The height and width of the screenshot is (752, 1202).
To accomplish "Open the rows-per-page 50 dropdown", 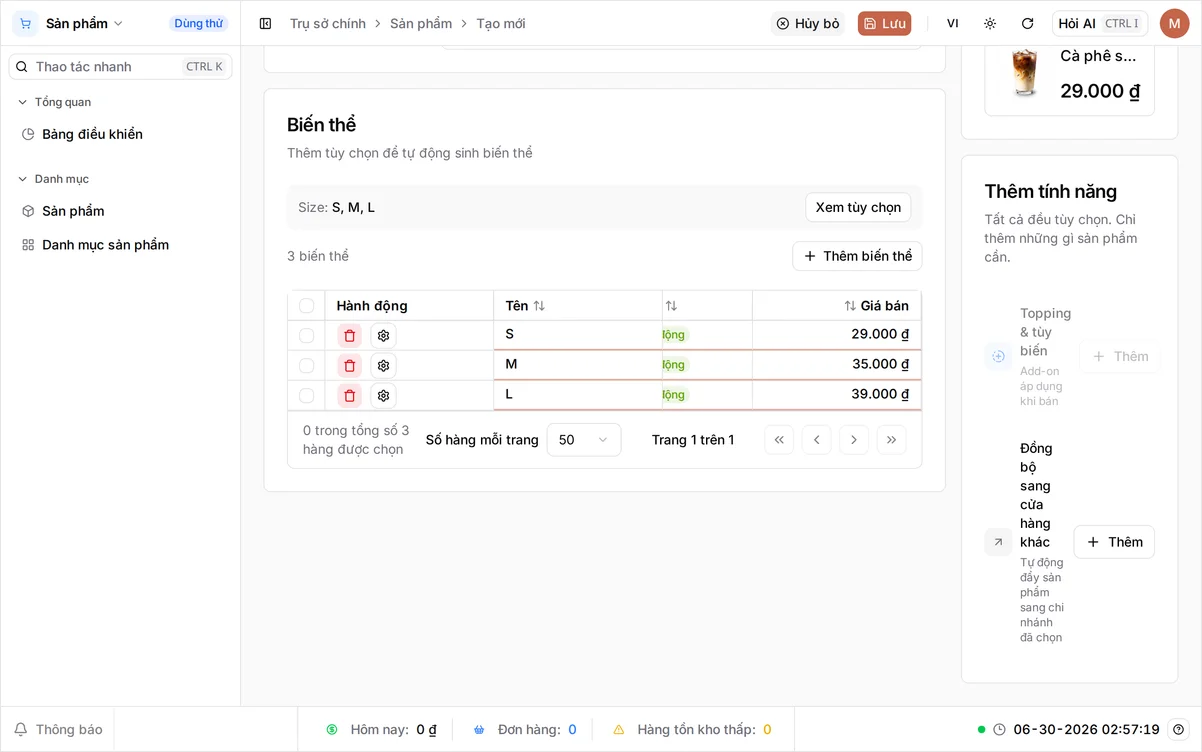I will (584, 440).
